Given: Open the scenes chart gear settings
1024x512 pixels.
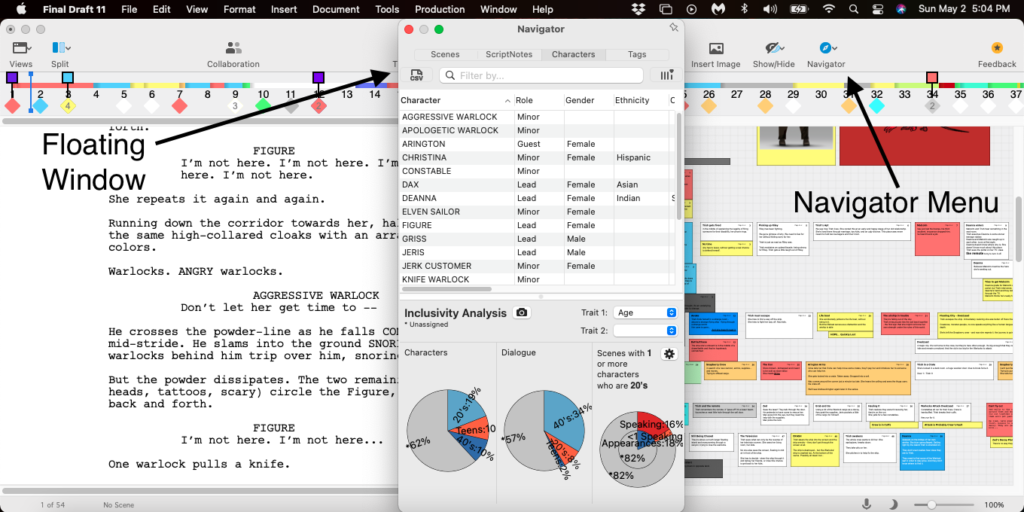Looking at the screenshot, I should click(669, 353).
